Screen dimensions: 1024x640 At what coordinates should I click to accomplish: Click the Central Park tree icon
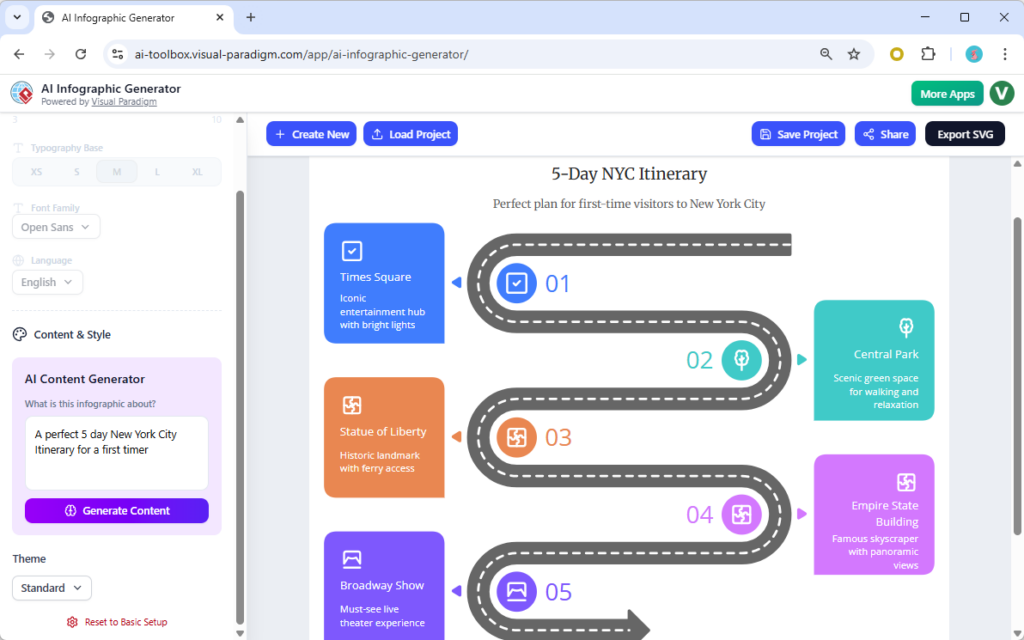tap(906, 326)
